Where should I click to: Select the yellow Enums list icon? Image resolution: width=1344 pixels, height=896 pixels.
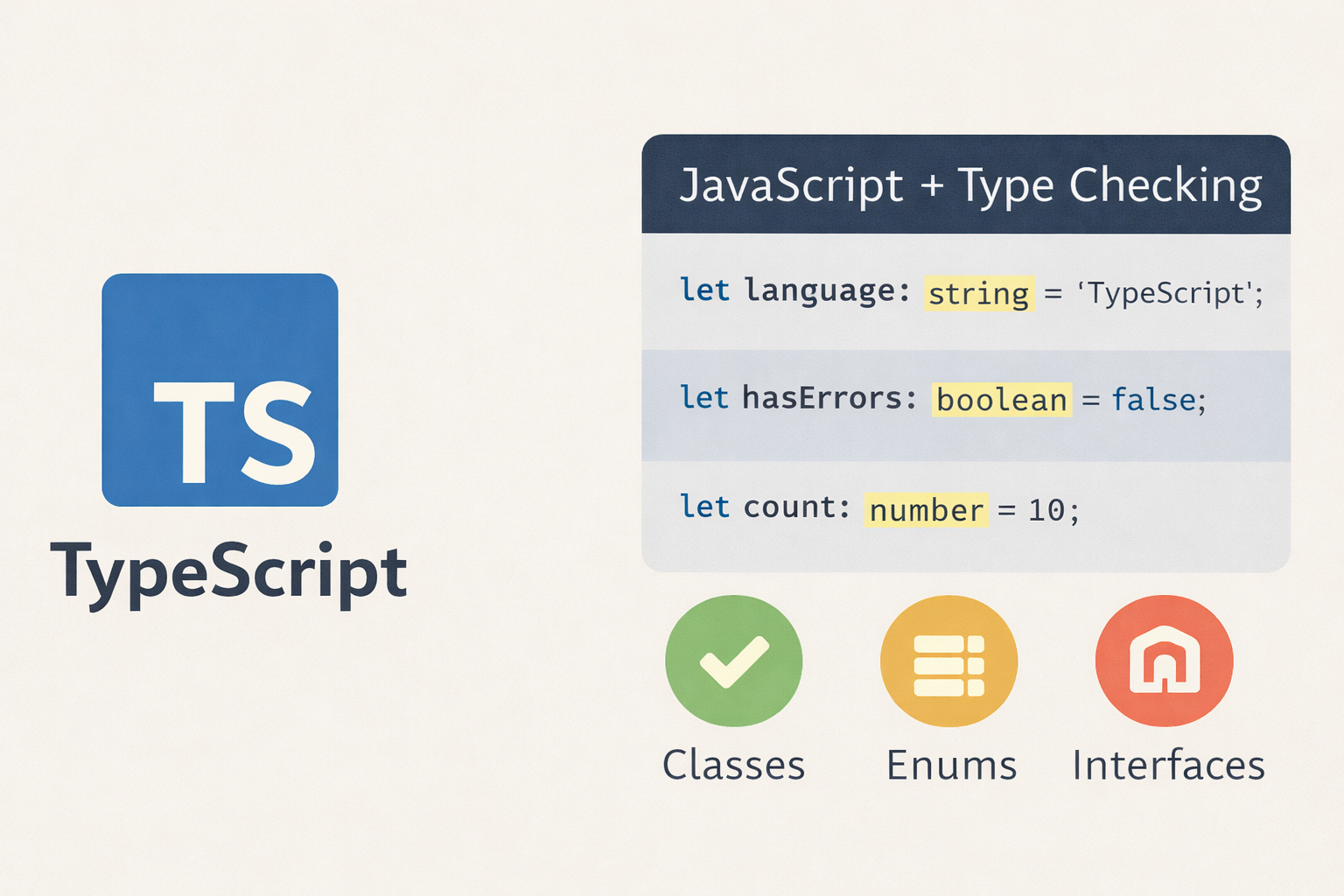pyautogui.click(x=948, y=661)
